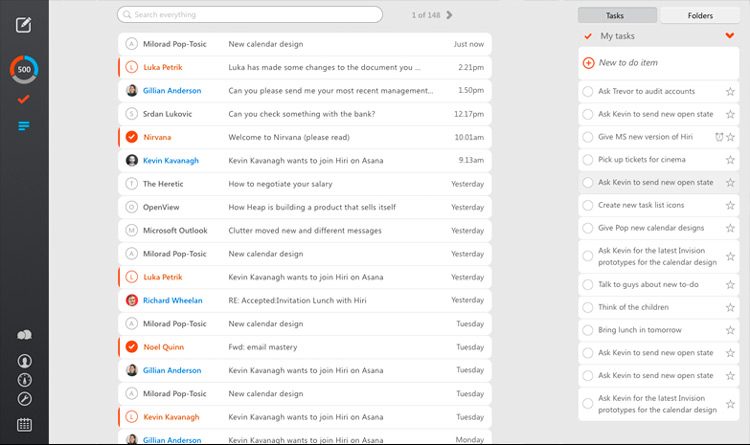This screenshot has height=445, width=750.
Task: Click the orange check icon on Noel Quinn email
Action: click(132, 346)
